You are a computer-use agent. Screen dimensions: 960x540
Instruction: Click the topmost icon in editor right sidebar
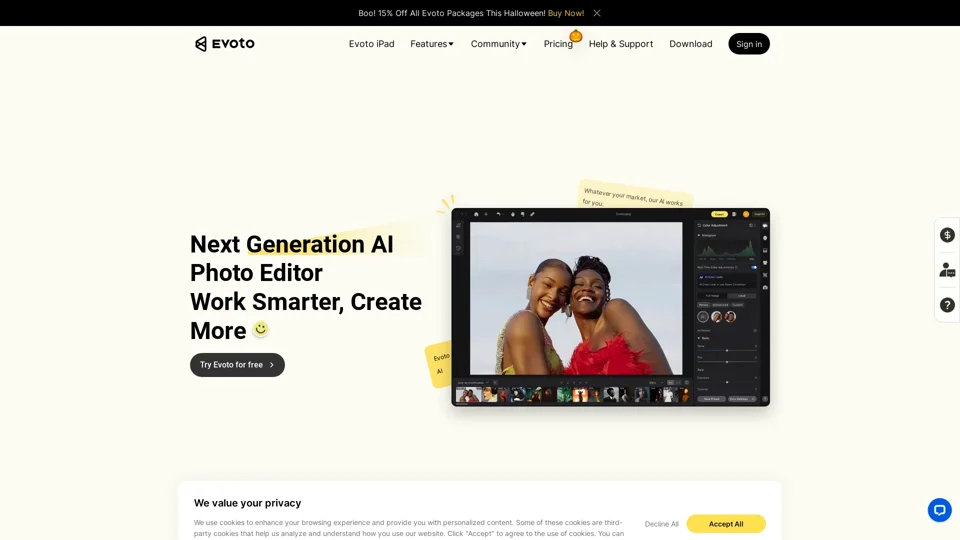pyautogui.click(x=765, y=225)
